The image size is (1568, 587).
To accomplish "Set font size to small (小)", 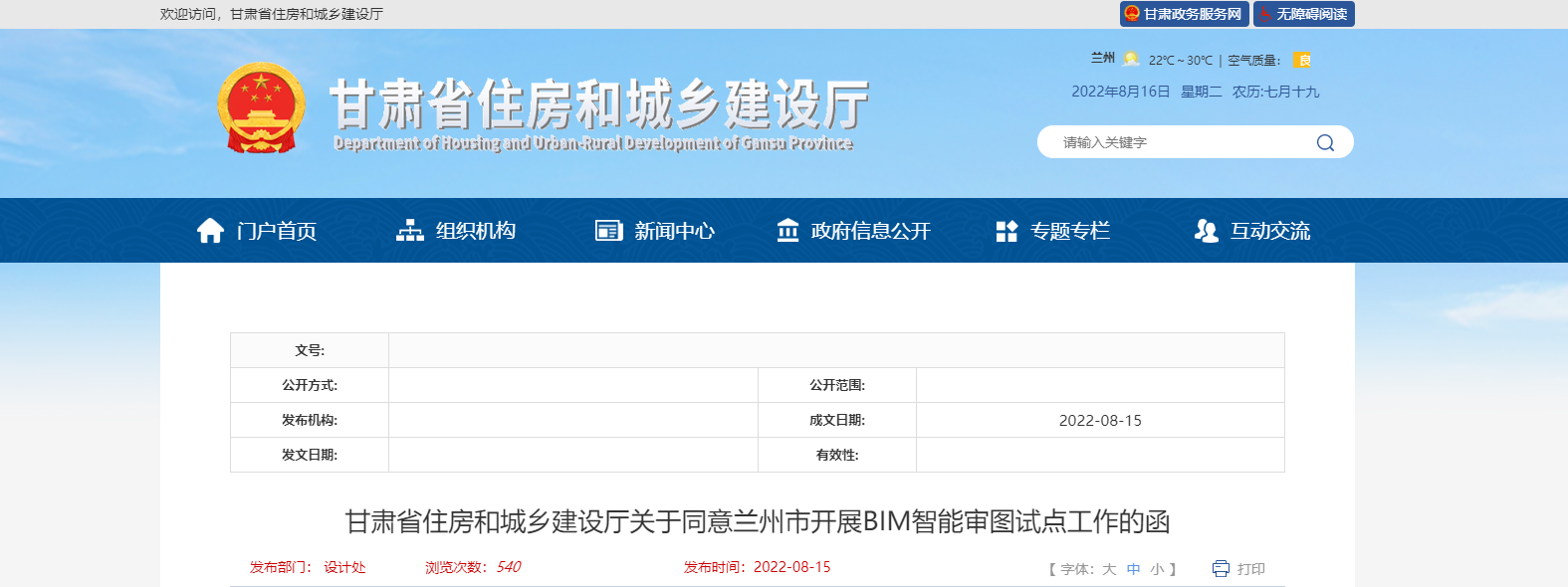I will pos(1157,569).
